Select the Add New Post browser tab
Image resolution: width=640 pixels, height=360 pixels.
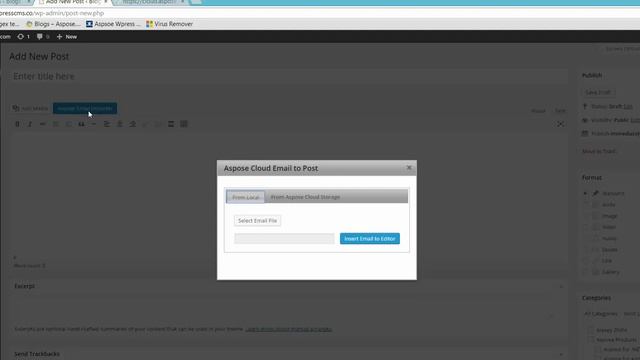[x=73, y=2]
